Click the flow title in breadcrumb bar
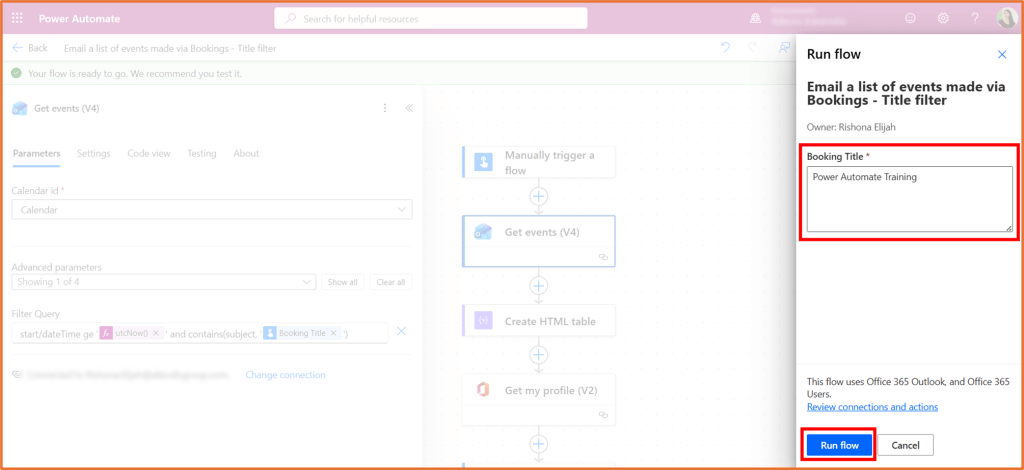This screenshot has height=470, width=1024. point(170,48)
